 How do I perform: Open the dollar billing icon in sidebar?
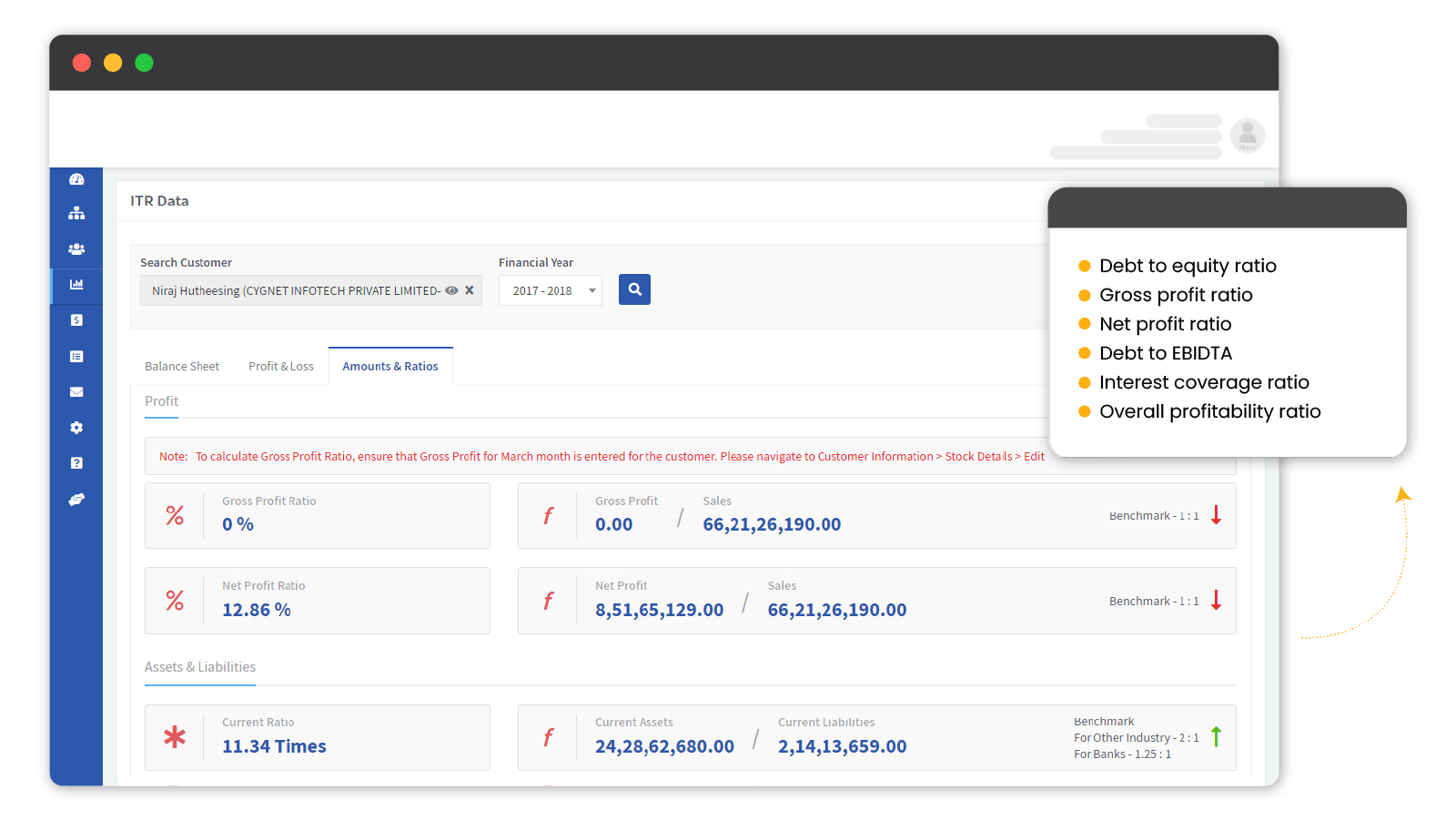point(76,319)
